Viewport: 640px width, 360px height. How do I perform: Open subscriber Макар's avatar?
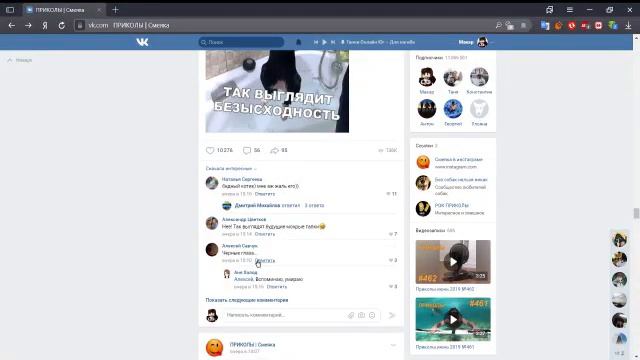tap(427, 77)
